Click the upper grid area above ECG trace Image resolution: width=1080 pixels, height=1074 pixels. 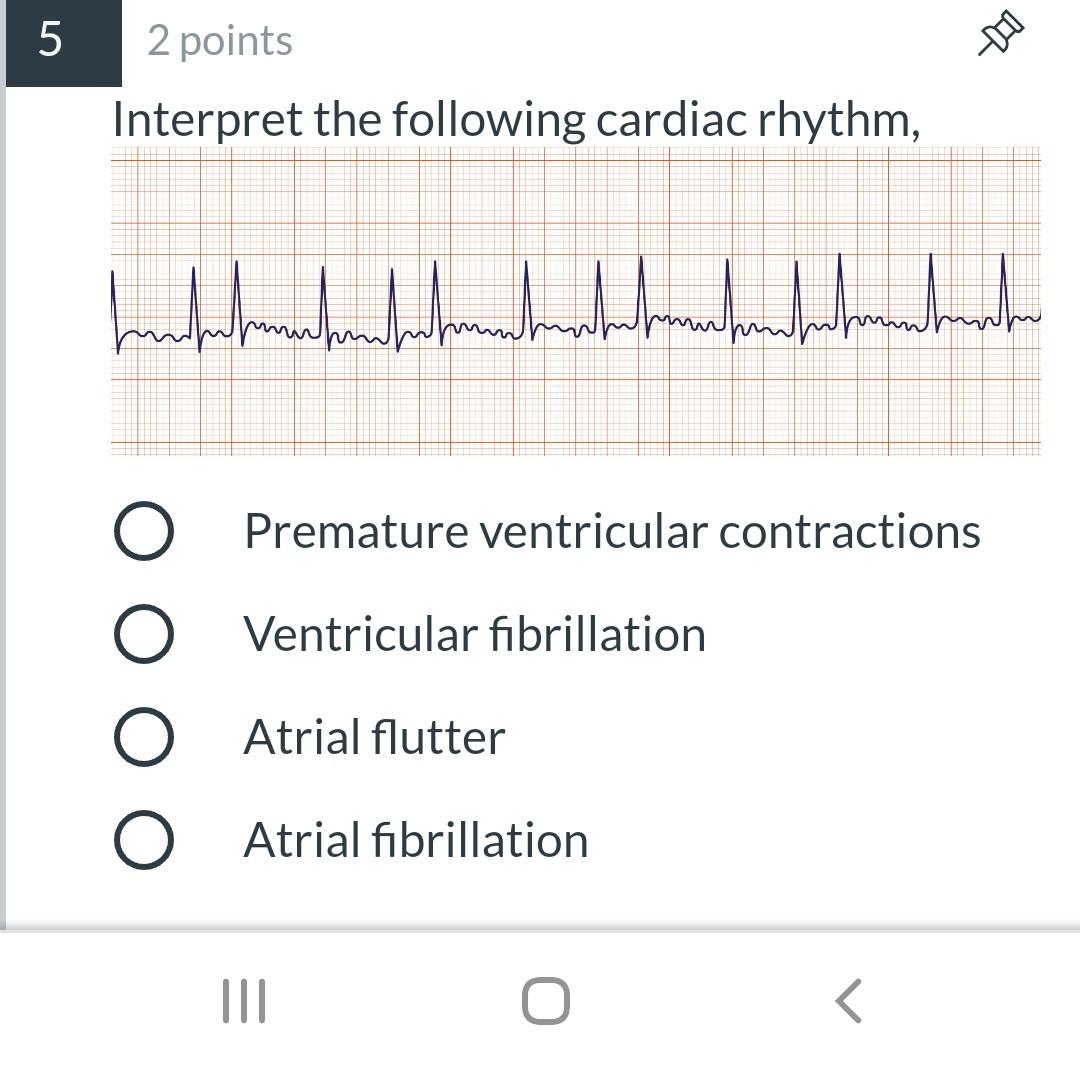tap(575, 198)
